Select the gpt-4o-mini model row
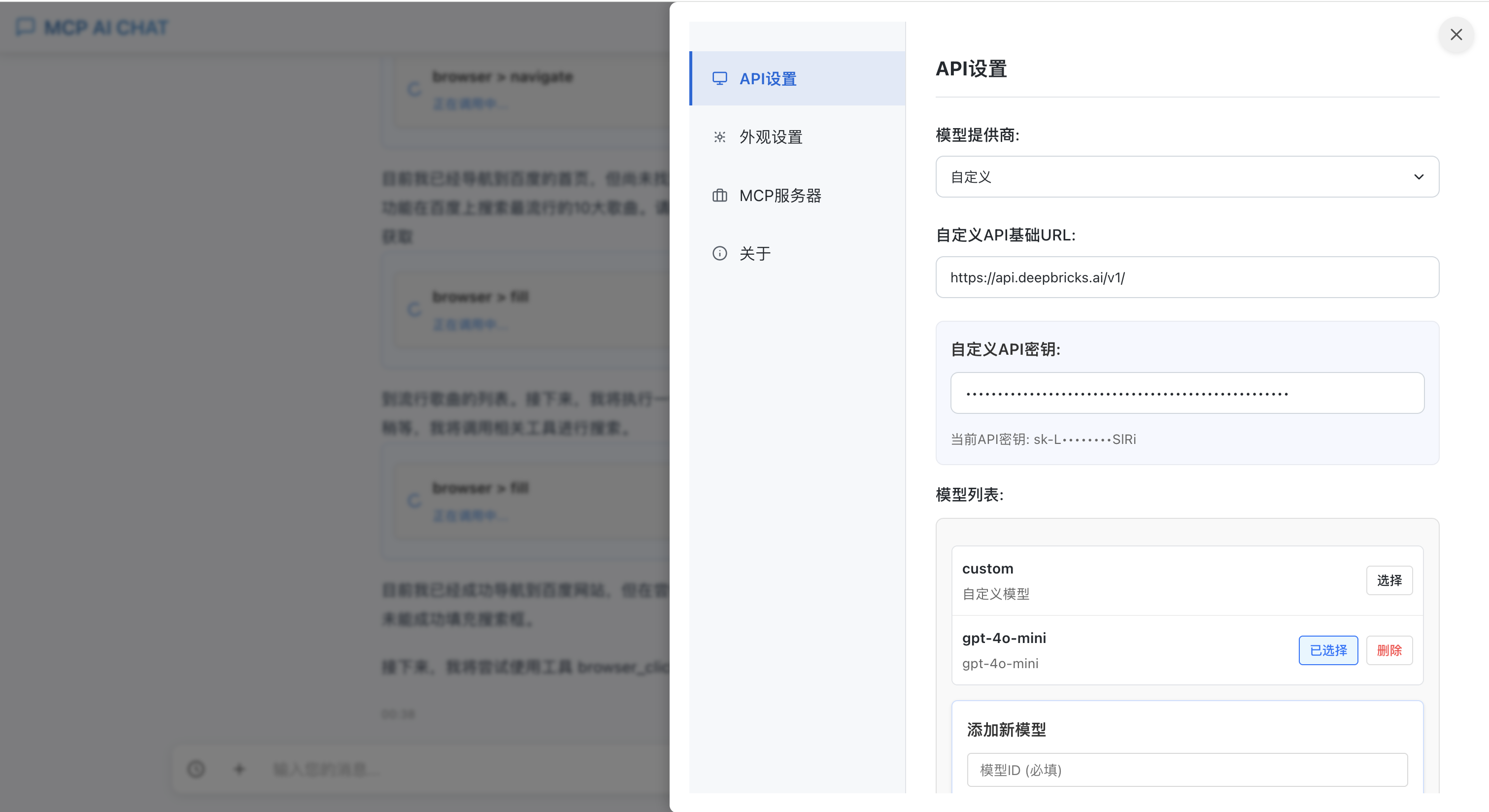Screen dimensions: 1489x812 (x=1098, y=650)
